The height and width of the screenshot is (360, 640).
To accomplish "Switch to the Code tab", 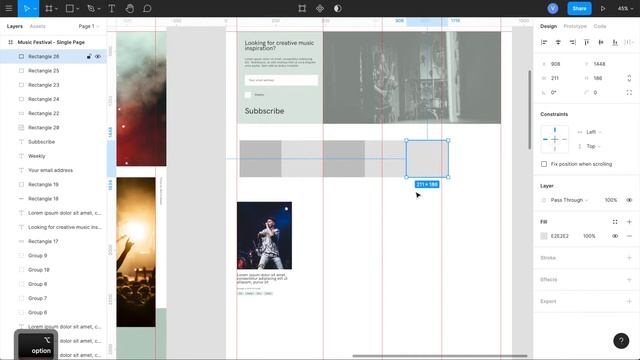I will (x=600, y=26).
